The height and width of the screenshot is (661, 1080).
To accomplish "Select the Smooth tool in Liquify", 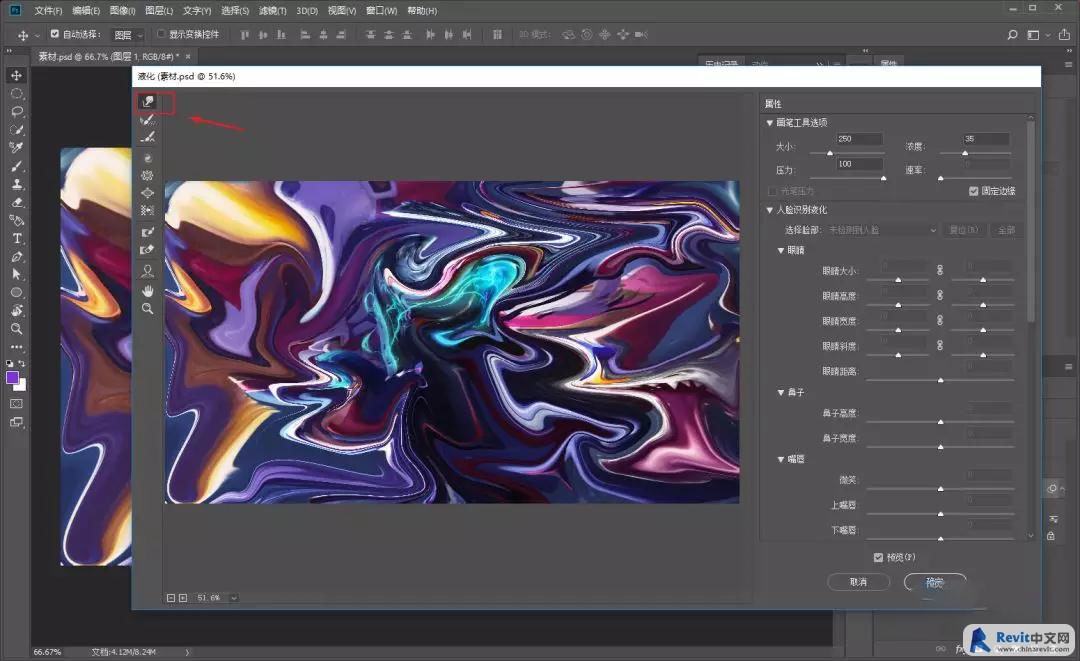I will point(147,137).
